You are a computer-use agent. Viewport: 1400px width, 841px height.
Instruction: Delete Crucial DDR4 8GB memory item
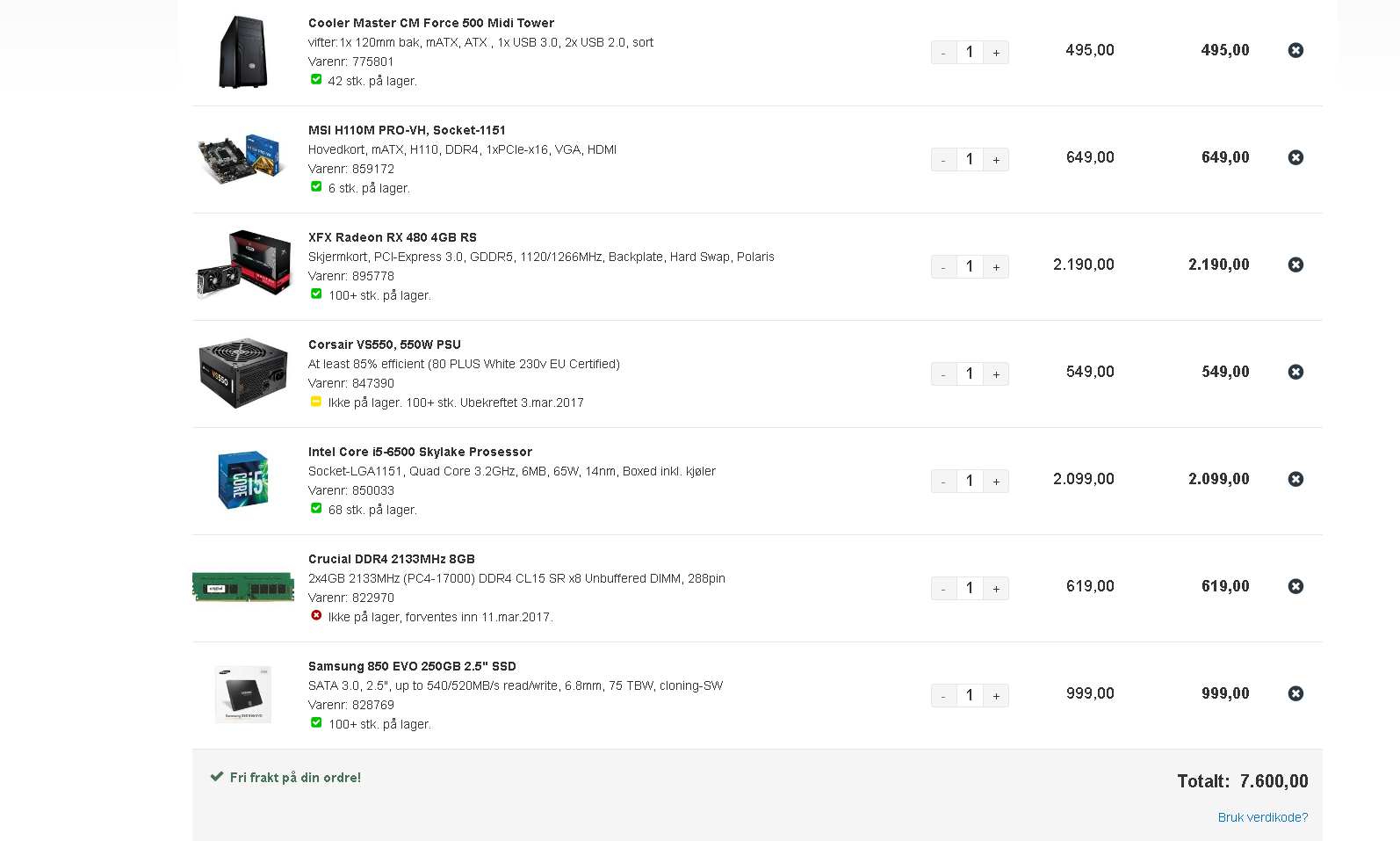tap(1295, 586)
